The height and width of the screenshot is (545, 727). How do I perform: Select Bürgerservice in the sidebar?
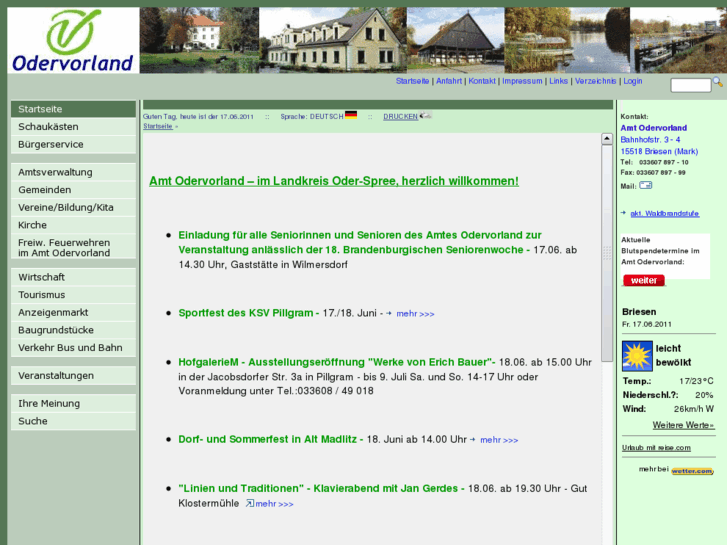click(73, 144)
